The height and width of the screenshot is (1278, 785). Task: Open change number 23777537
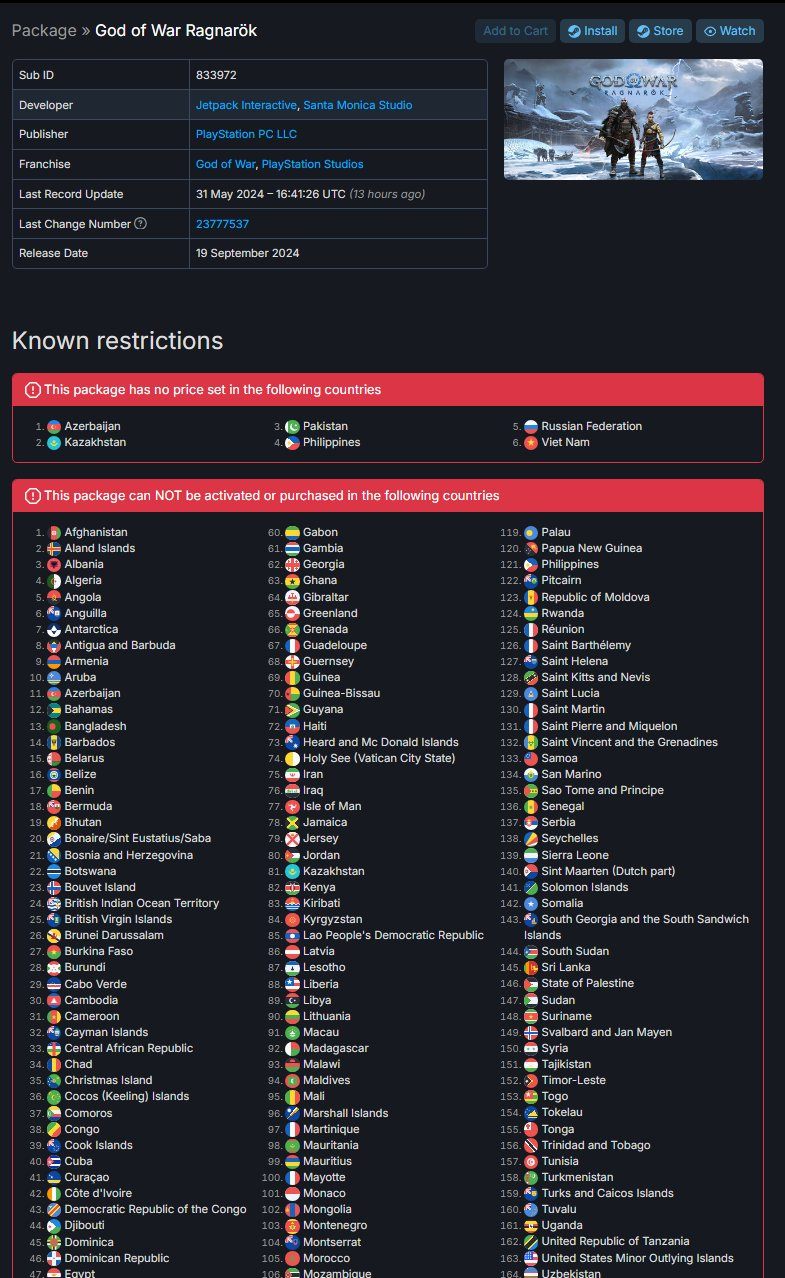222,224
